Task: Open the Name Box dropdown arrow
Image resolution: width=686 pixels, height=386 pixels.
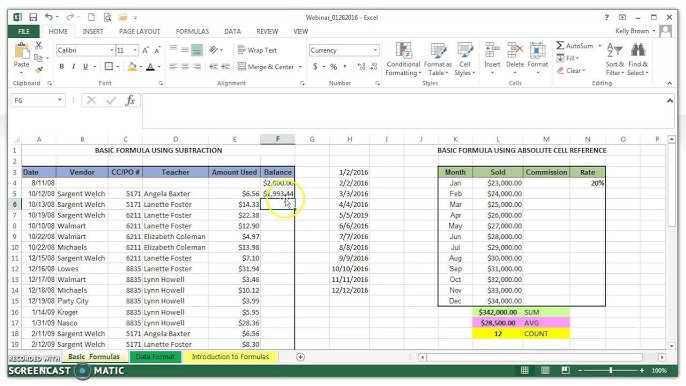Action: (x=60, y=101)
